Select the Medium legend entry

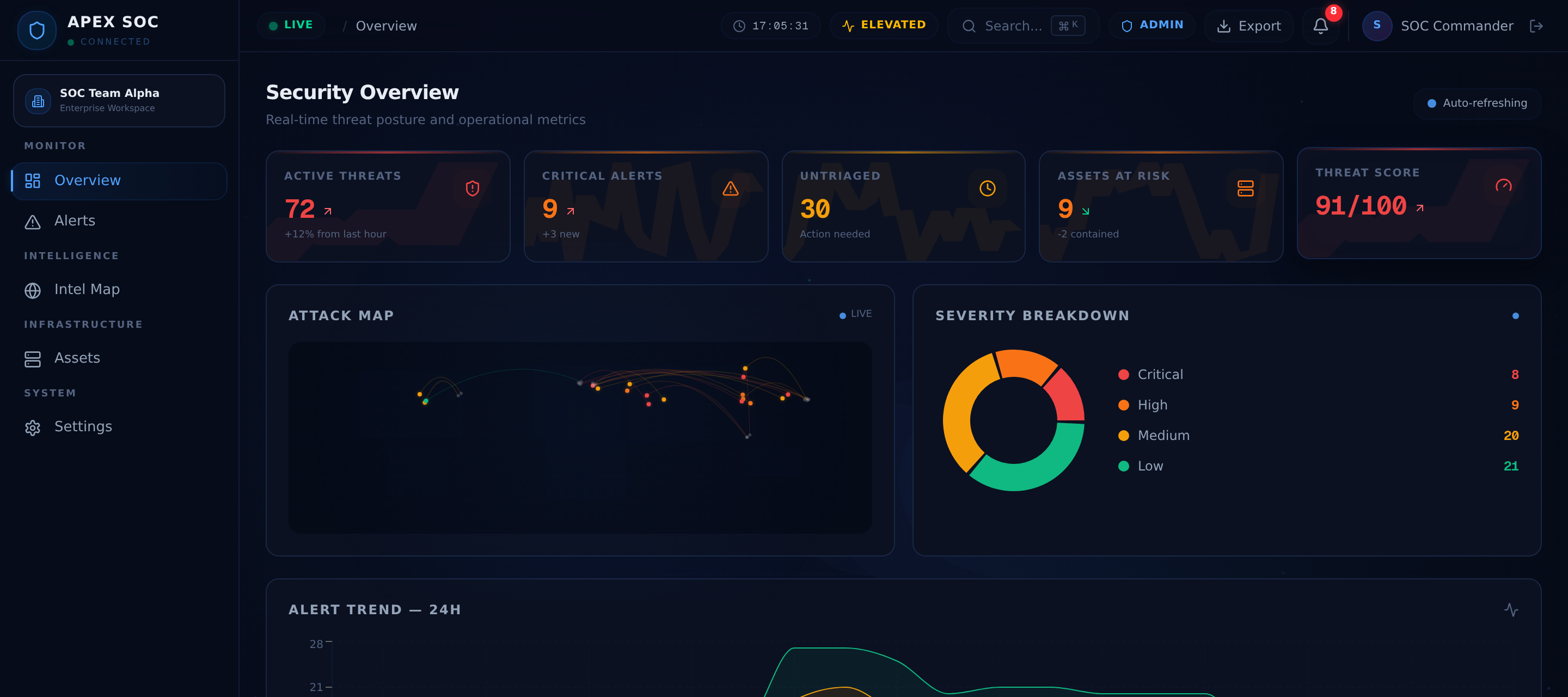point(1318,436)
